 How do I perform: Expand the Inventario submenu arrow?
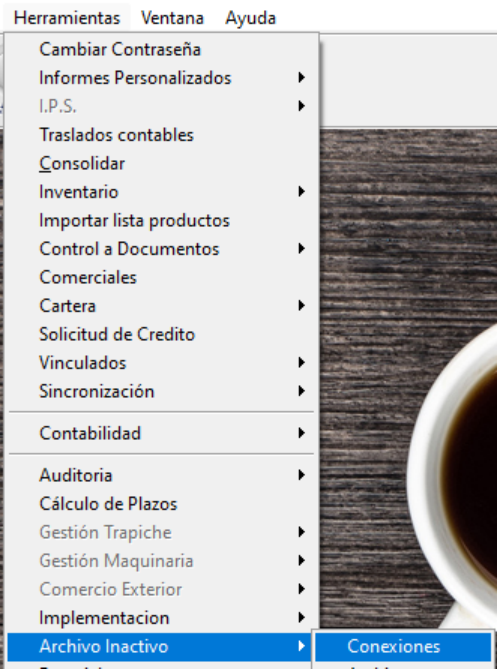(302, 192)
